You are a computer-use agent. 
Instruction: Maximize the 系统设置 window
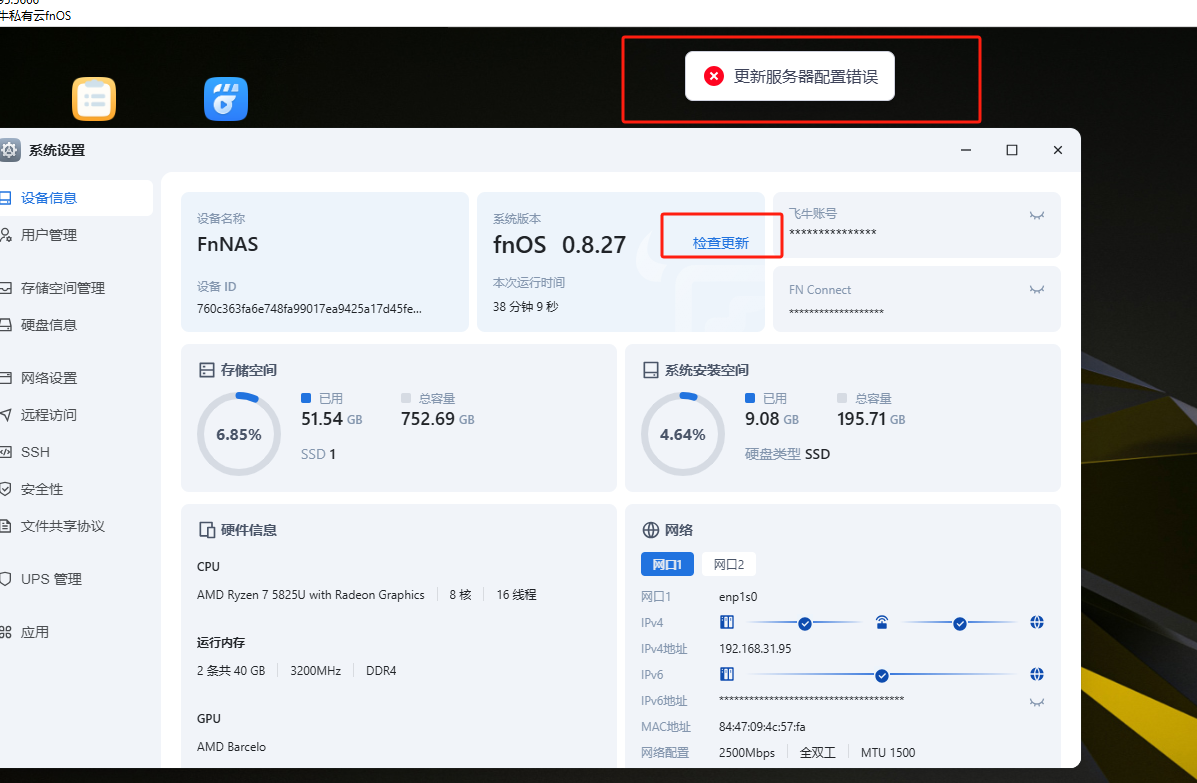[1011, 150]
